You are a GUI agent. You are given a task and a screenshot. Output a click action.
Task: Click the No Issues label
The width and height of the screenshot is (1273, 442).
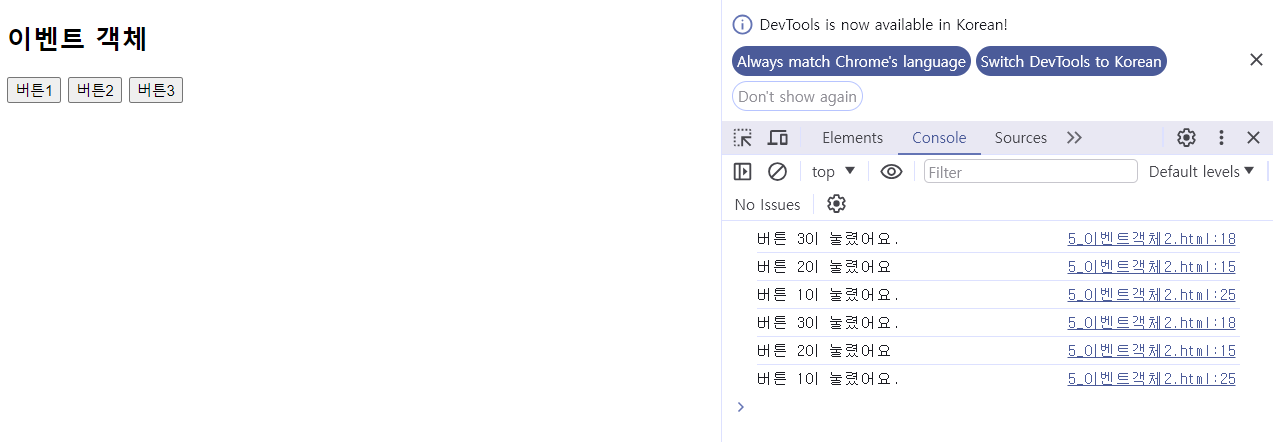point(767,204)
